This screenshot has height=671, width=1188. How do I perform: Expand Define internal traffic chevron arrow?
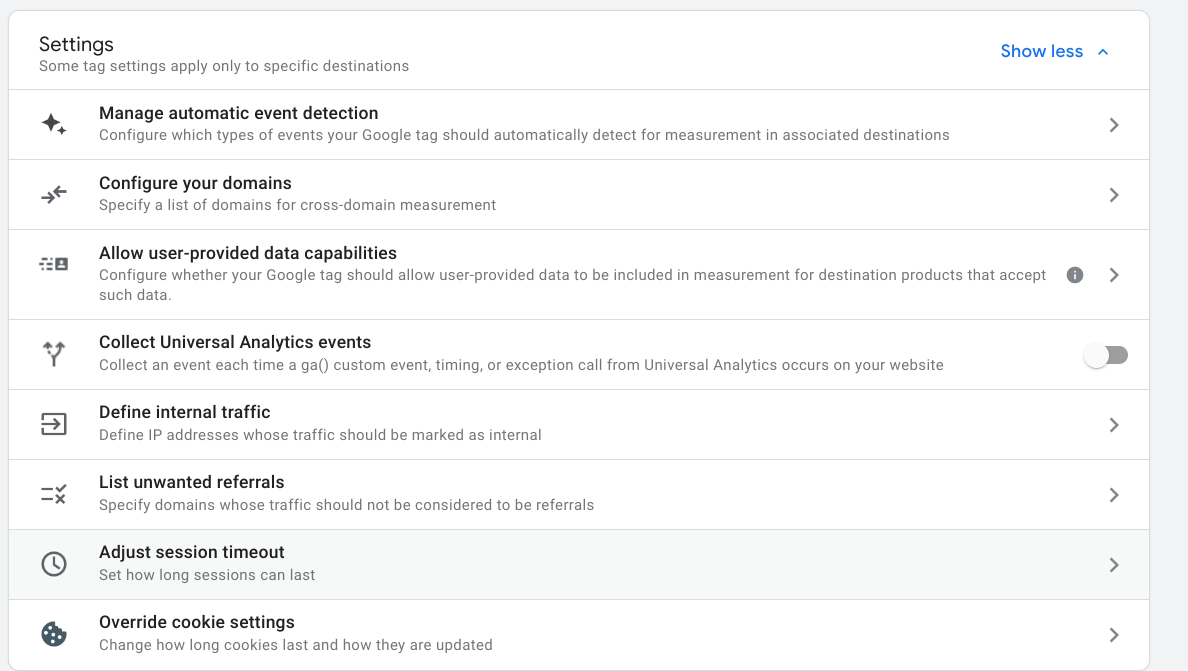(x=1114, y=425)
